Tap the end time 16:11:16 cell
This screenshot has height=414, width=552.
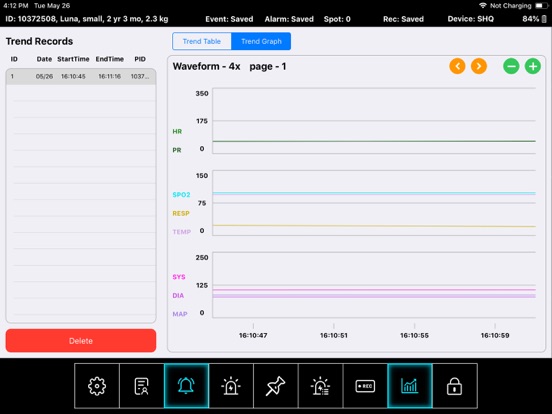click(x=109, y=76)
